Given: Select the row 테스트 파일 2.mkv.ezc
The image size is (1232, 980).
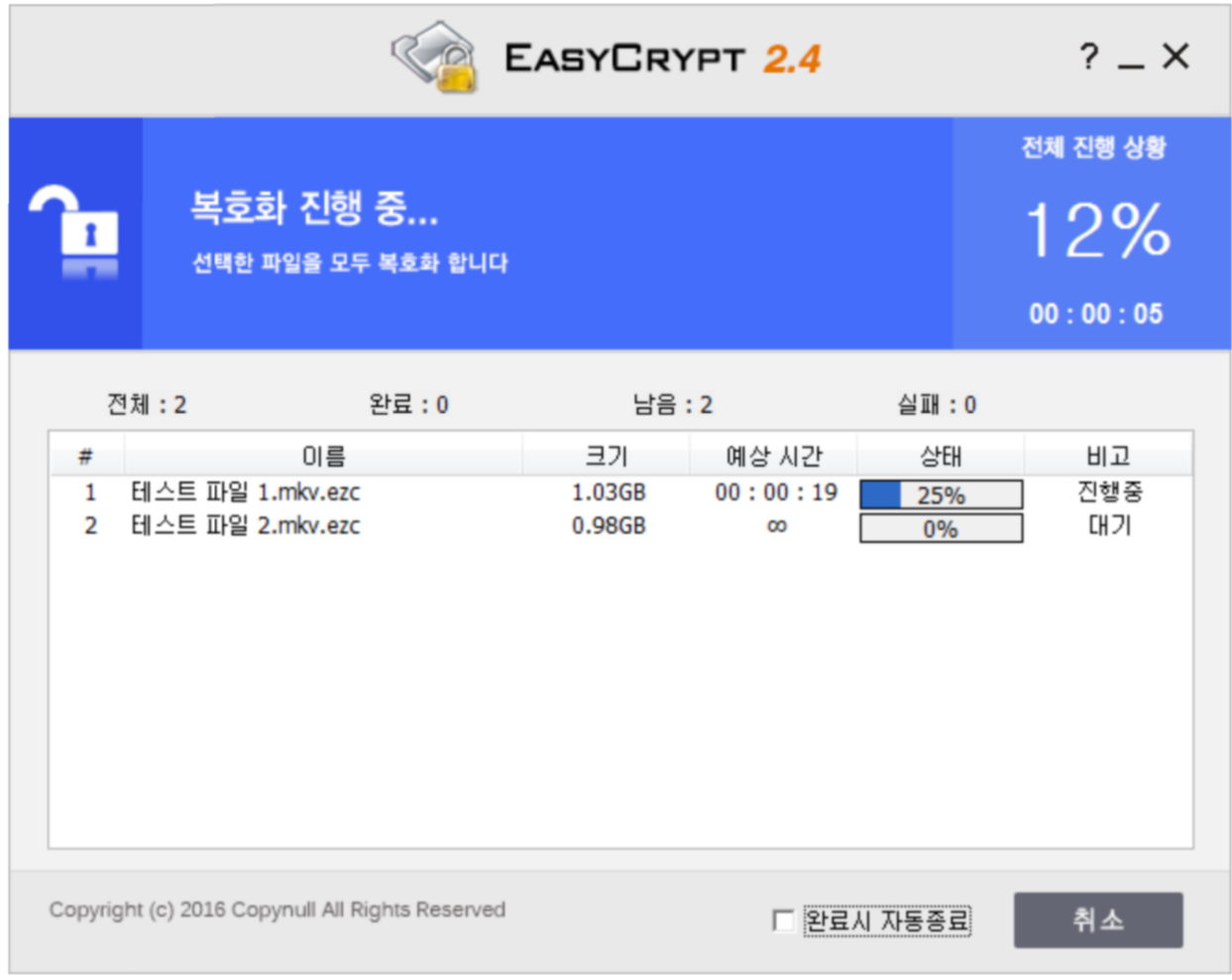Looking at the screenshot, I should click(x=620, y=526).
